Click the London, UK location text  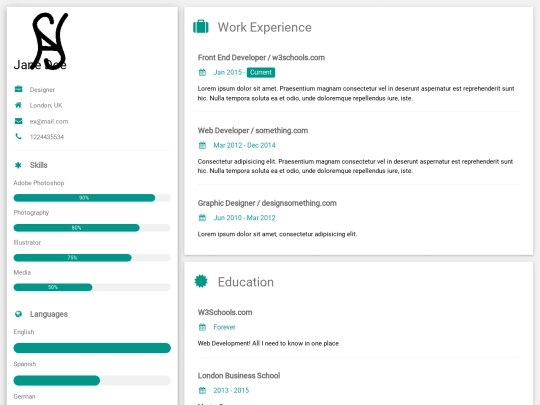46,105
